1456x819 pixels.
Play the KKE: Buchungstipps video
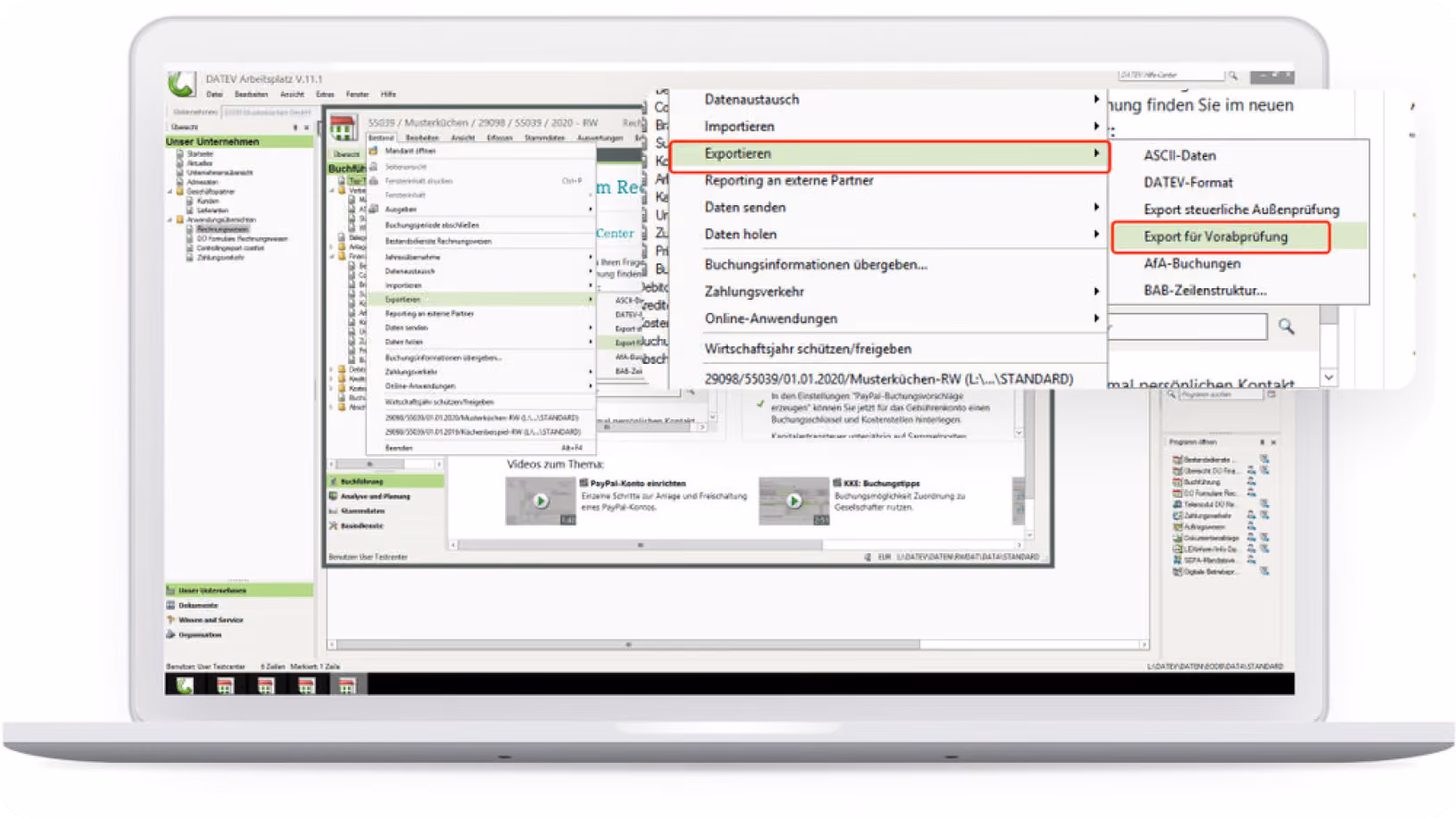(794, 500)
